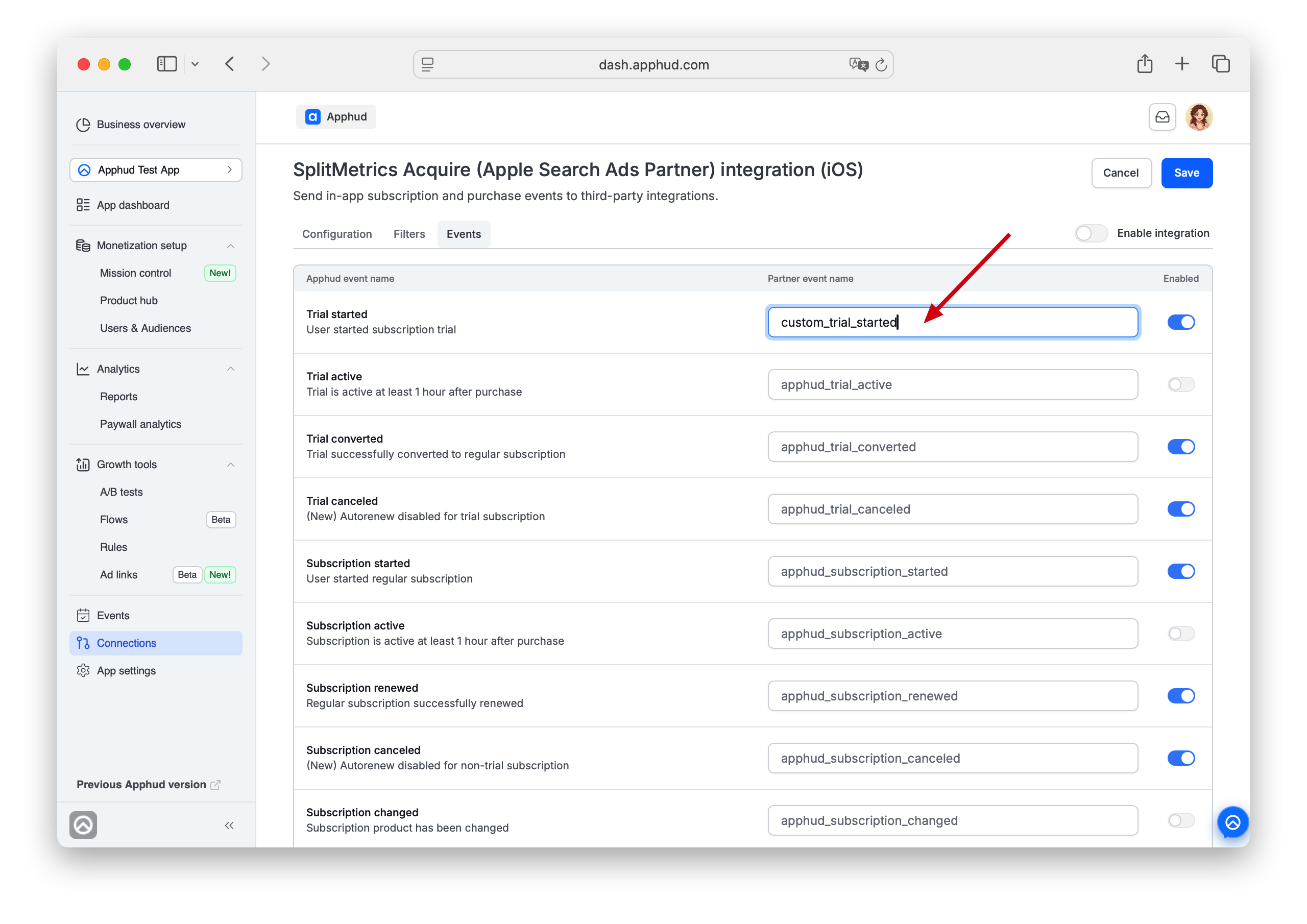Screen dimensions: 1307x924
Task: Switch to the Configuration tab
Action: pos(337,234)
